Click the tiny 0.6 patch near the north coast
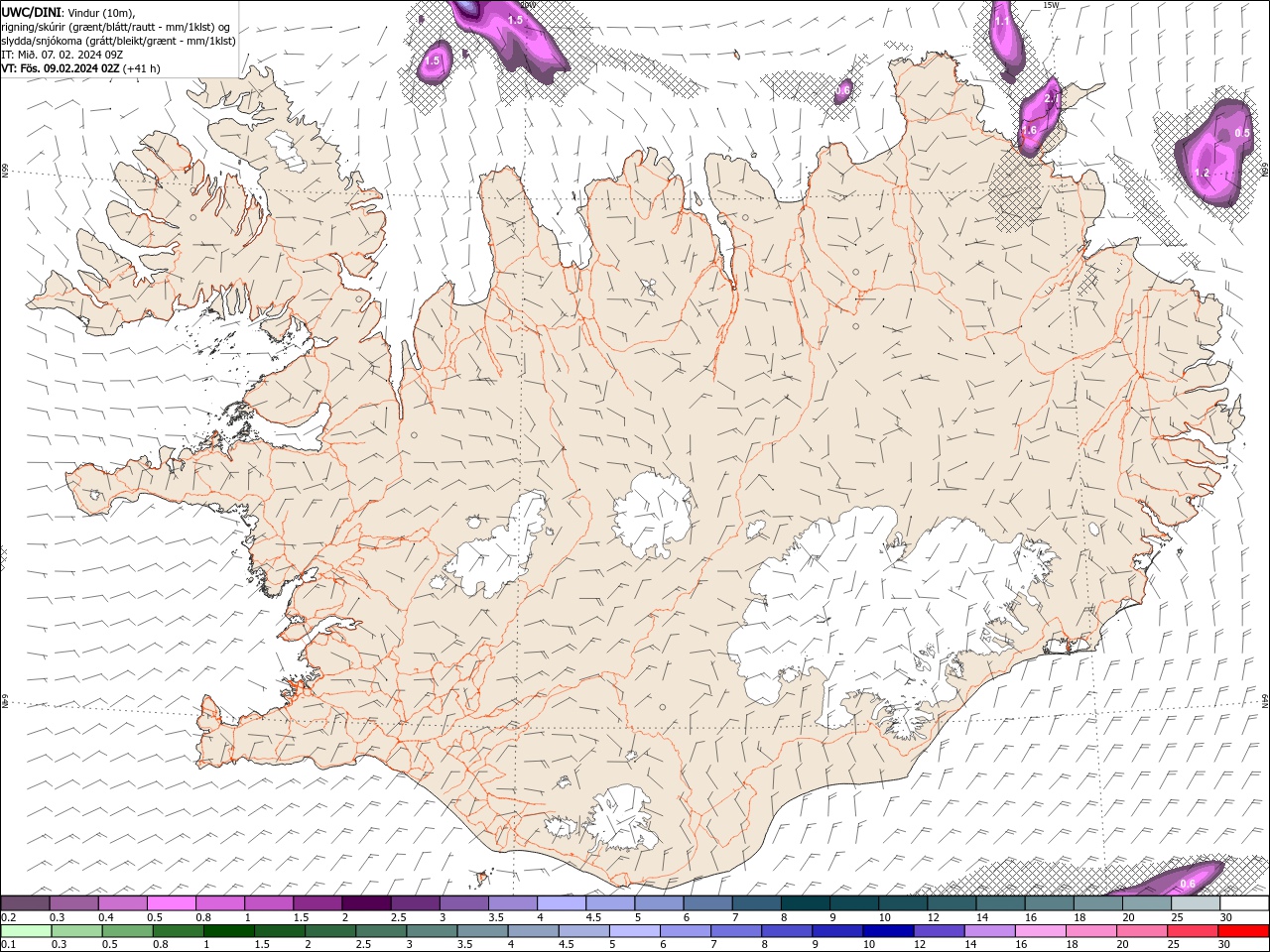Screen dimensions: 1270x952 (842, 90)
